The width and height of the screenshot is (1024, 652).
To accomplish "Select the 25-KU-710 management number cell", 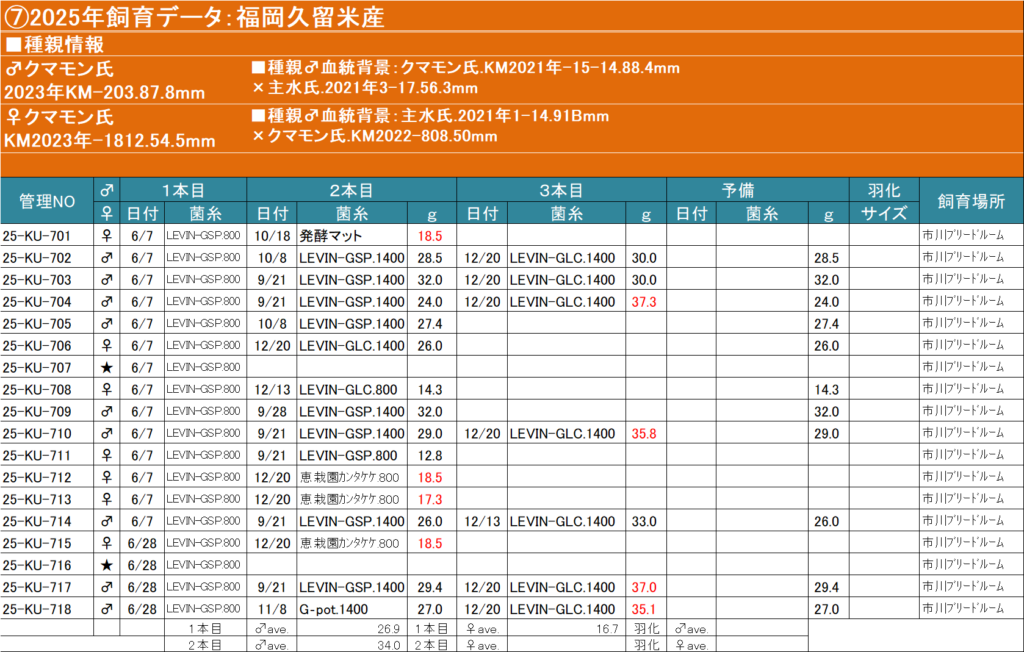I will (x=47, y=433).
